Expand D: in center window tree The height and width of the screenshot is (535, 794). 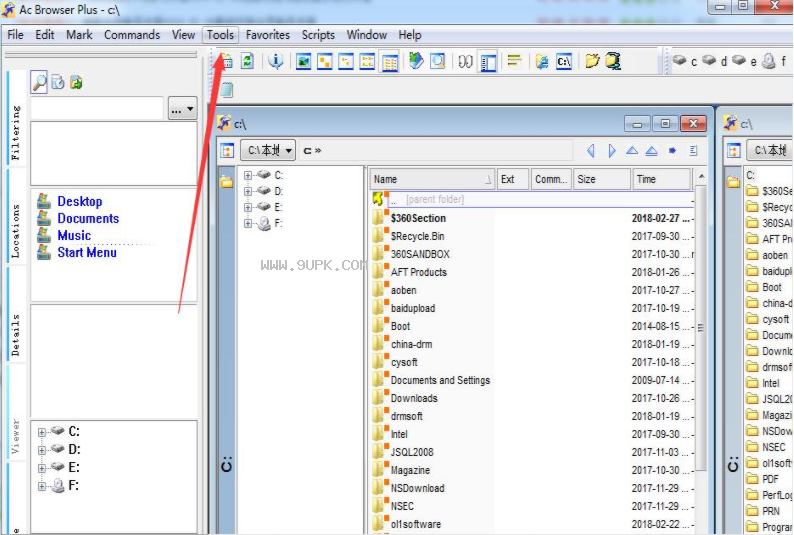pyautogui.click(x=248, y=191)
